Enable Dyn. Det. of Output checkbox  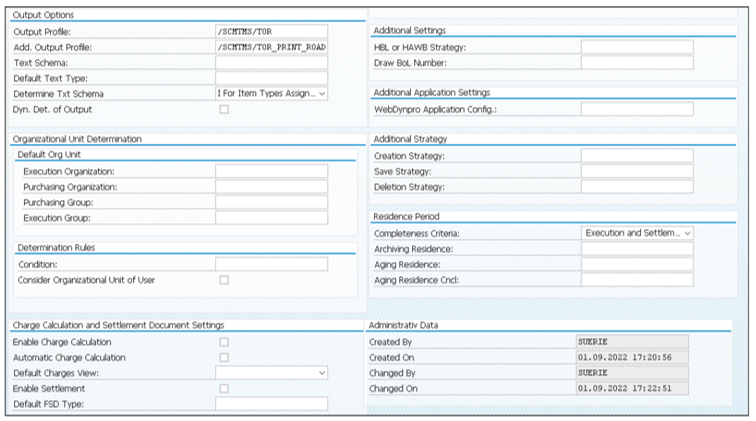coord(224,109)
